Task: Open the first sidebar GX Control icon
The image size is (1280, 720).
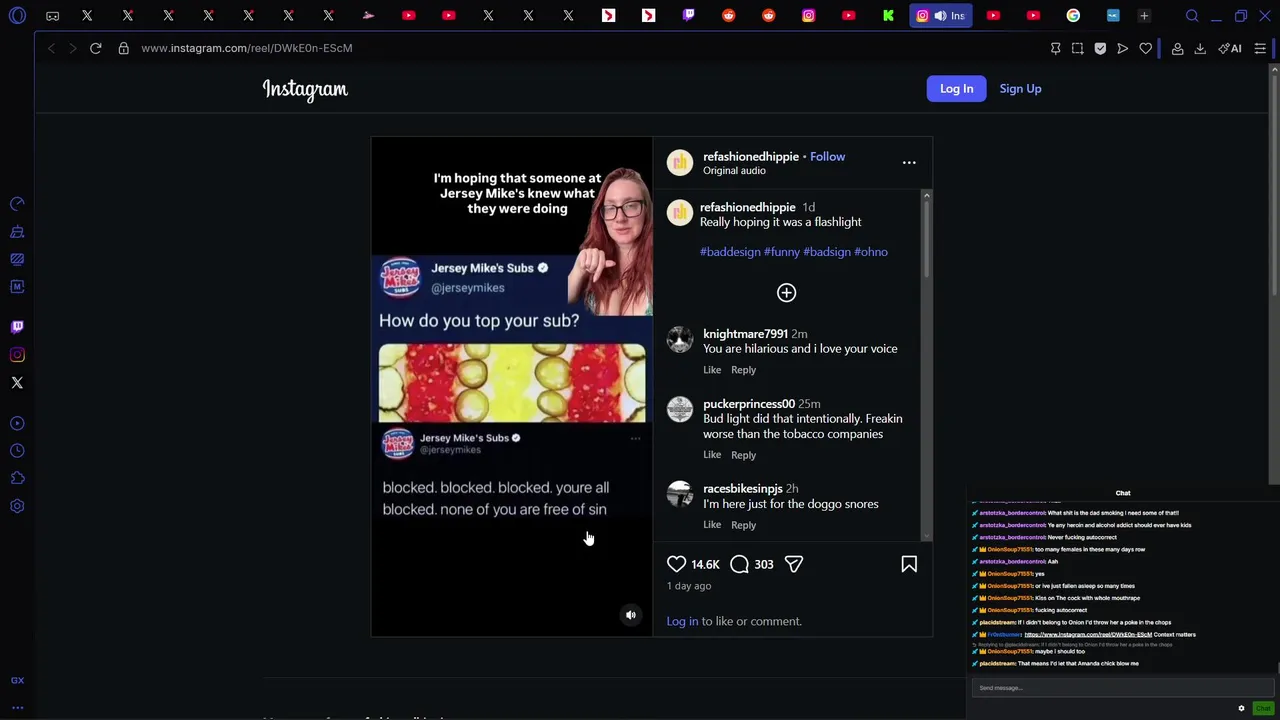Action: pyautogui.click(x=17, y=204)
